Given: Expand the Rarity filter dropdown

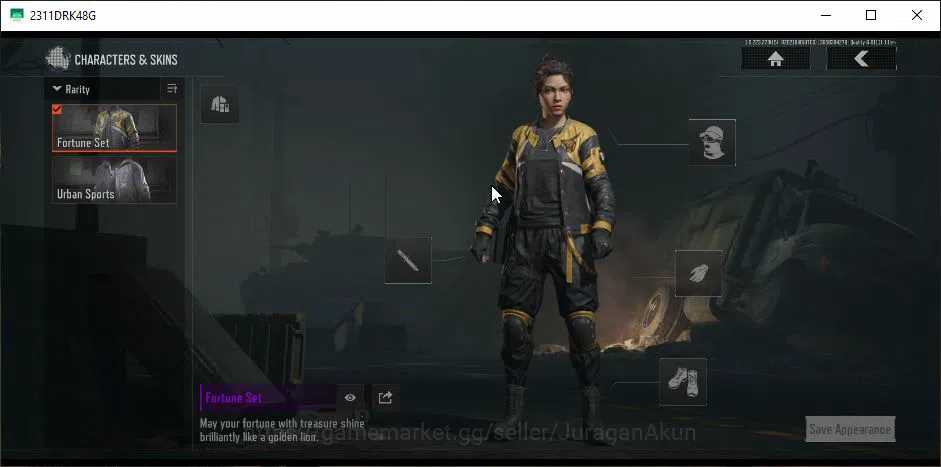Looking at the screenshot, I should coord(71,89).
